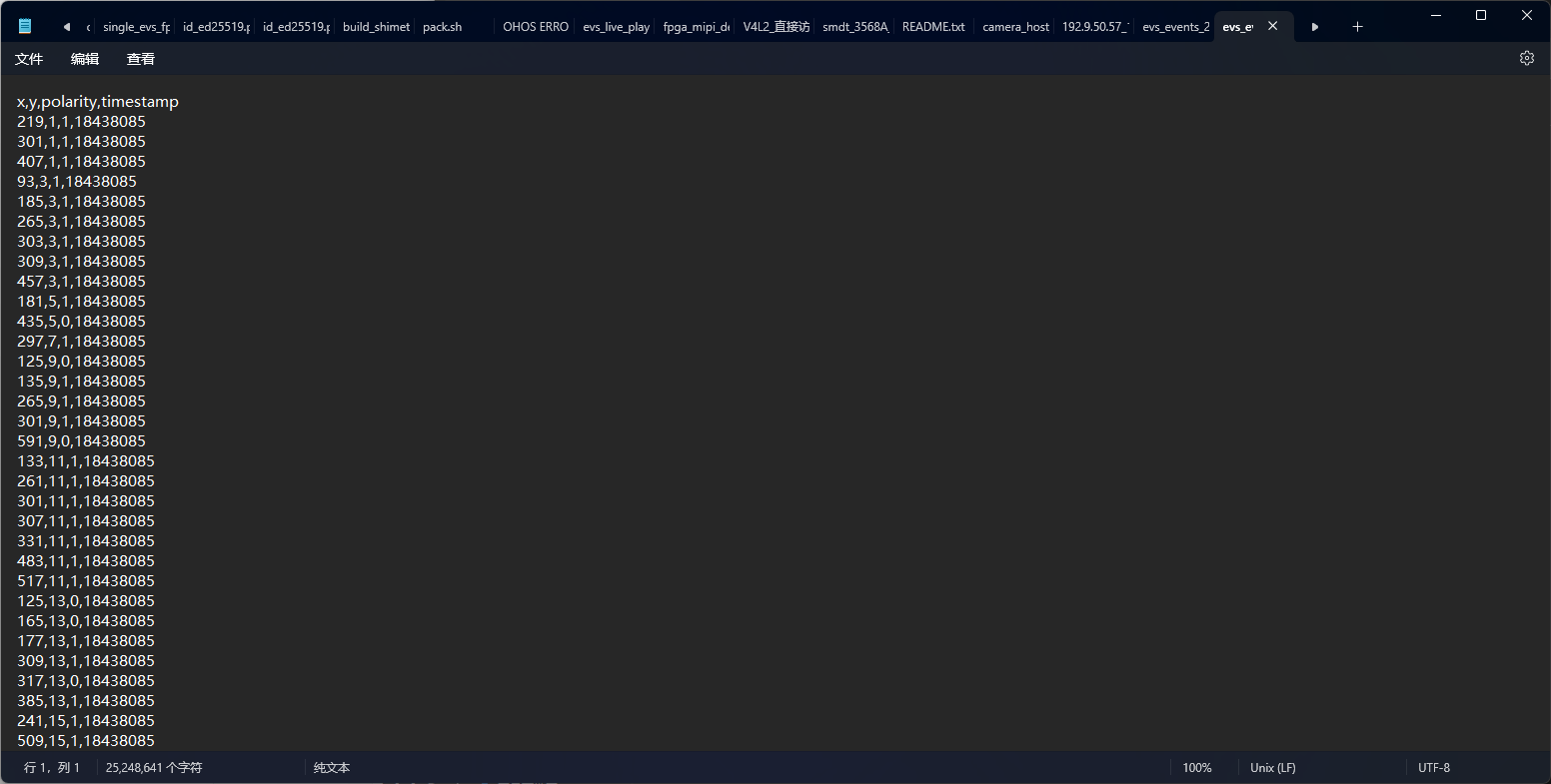1551x784 pixels.
Task: Click the Notepad app icon in title bar
Action: click(25, 27)
